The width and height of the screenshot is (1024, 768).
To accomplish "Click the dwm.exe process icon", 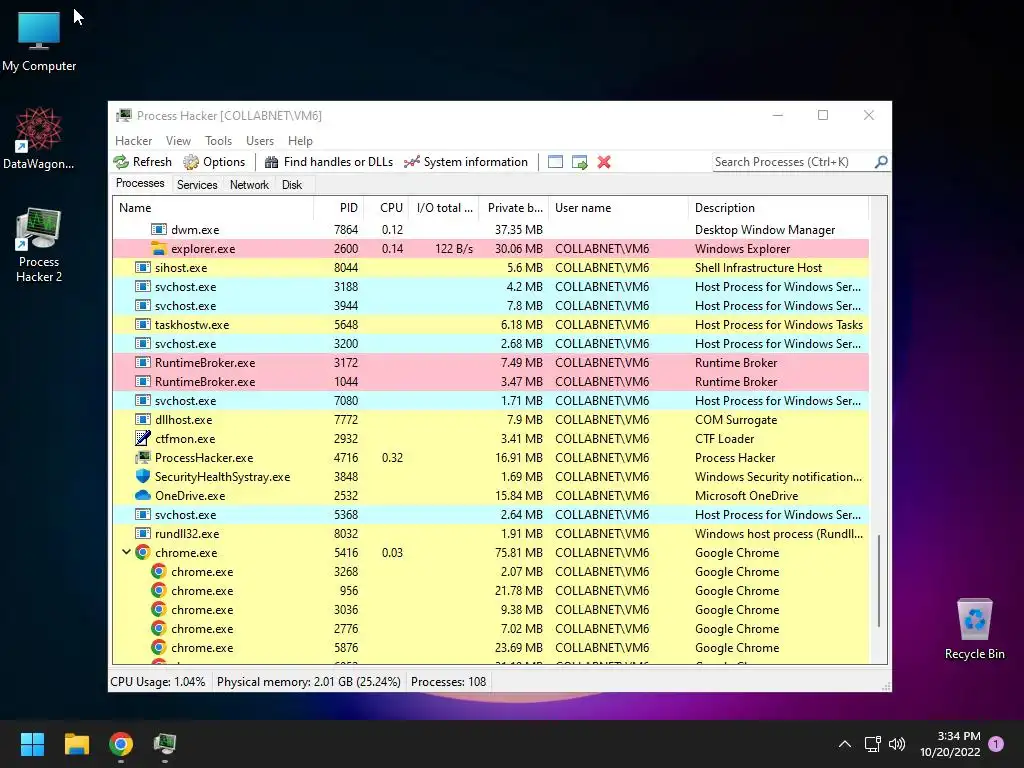I will click(x=159, y=229).
